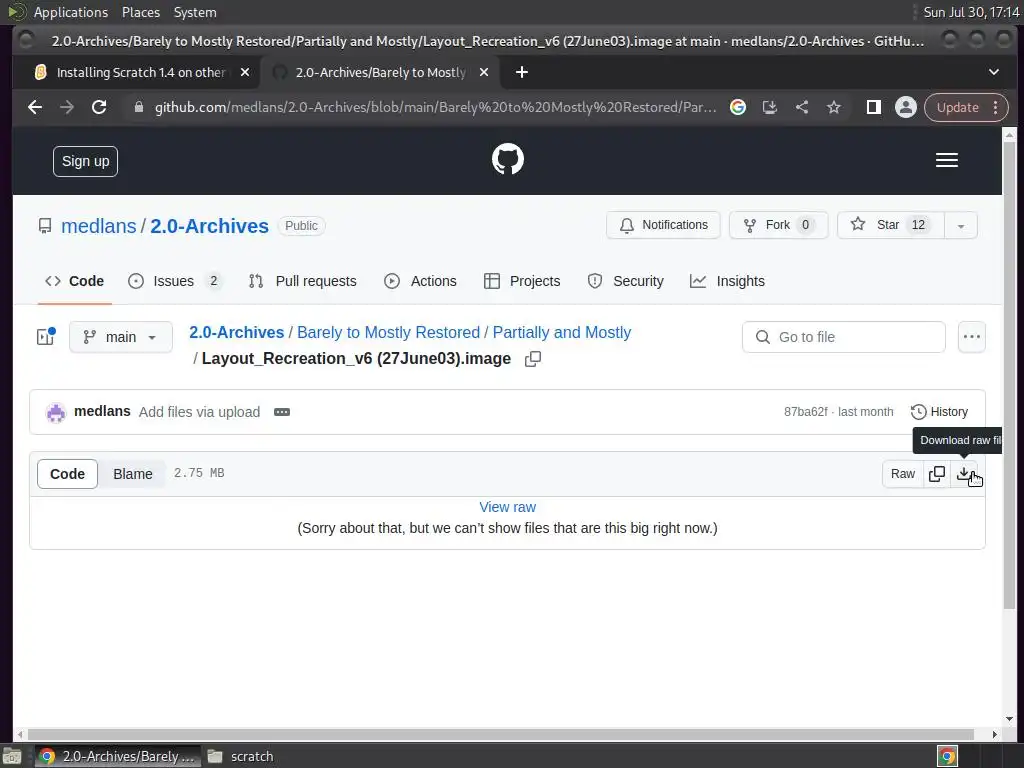Close the 2.0-Archives tab
Screen dimensions: 1024x768
pos(484,72)
